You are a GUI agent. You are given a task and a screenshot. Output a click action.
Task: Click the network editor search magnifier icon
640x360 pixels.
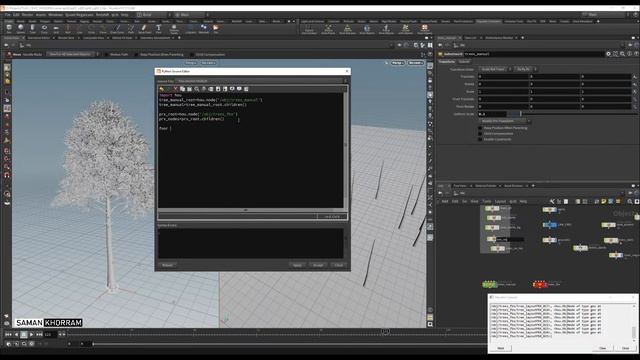coord(630,201)
